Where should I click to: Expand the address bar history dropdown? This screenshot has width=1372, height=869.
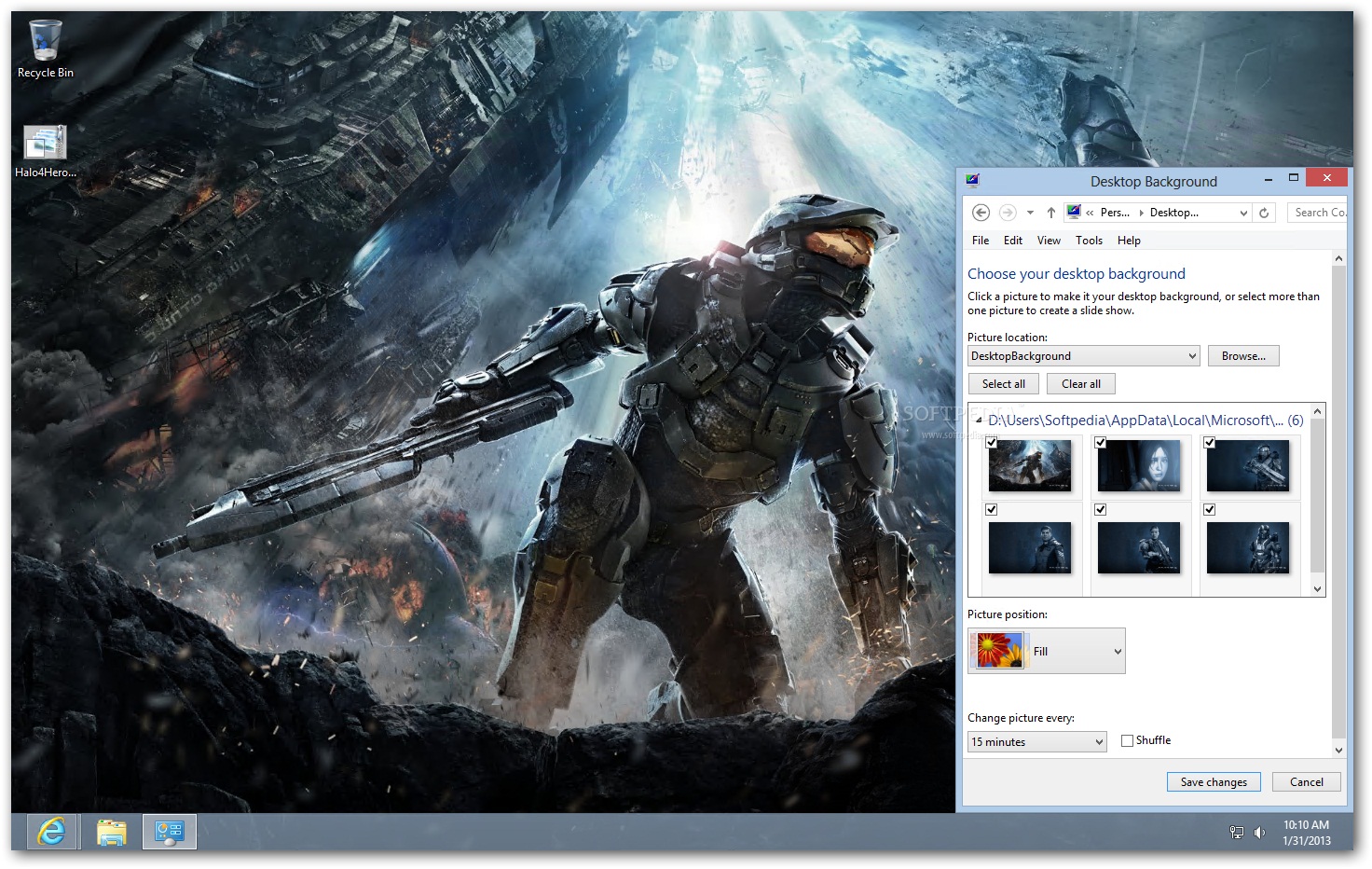[x=1243, y=213]
